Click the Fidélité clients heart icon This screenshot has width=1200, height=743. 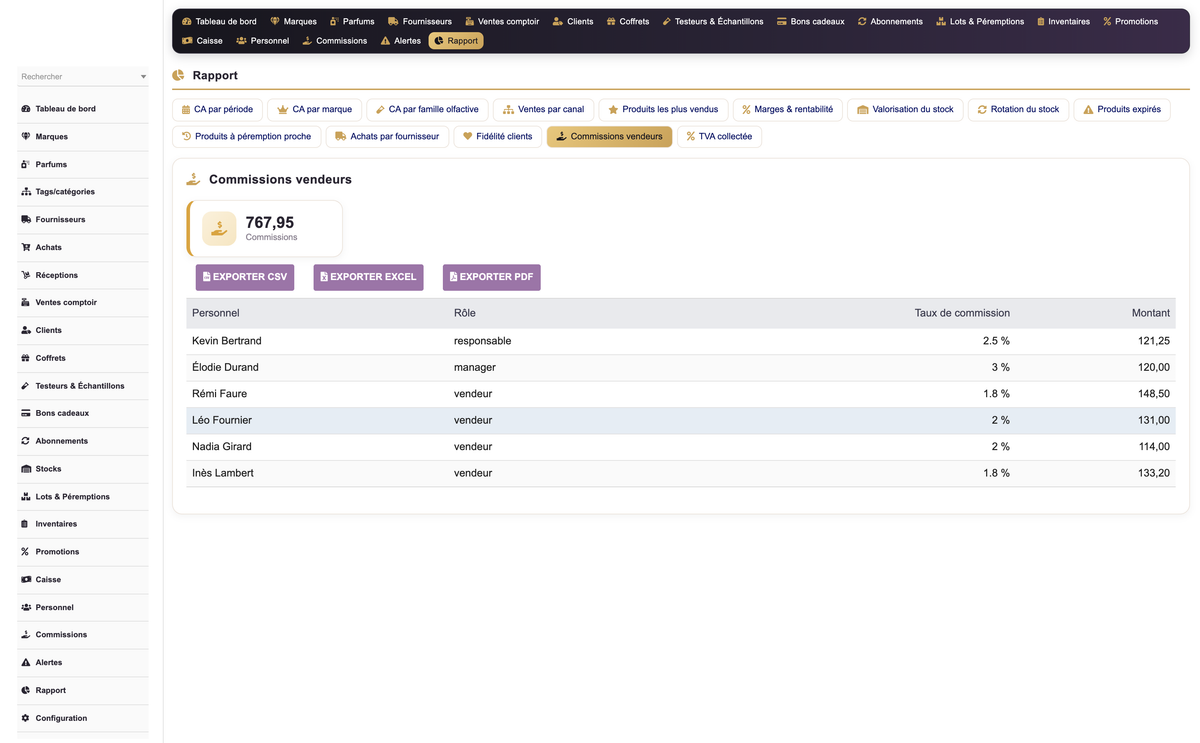click(x=467, y=136)
